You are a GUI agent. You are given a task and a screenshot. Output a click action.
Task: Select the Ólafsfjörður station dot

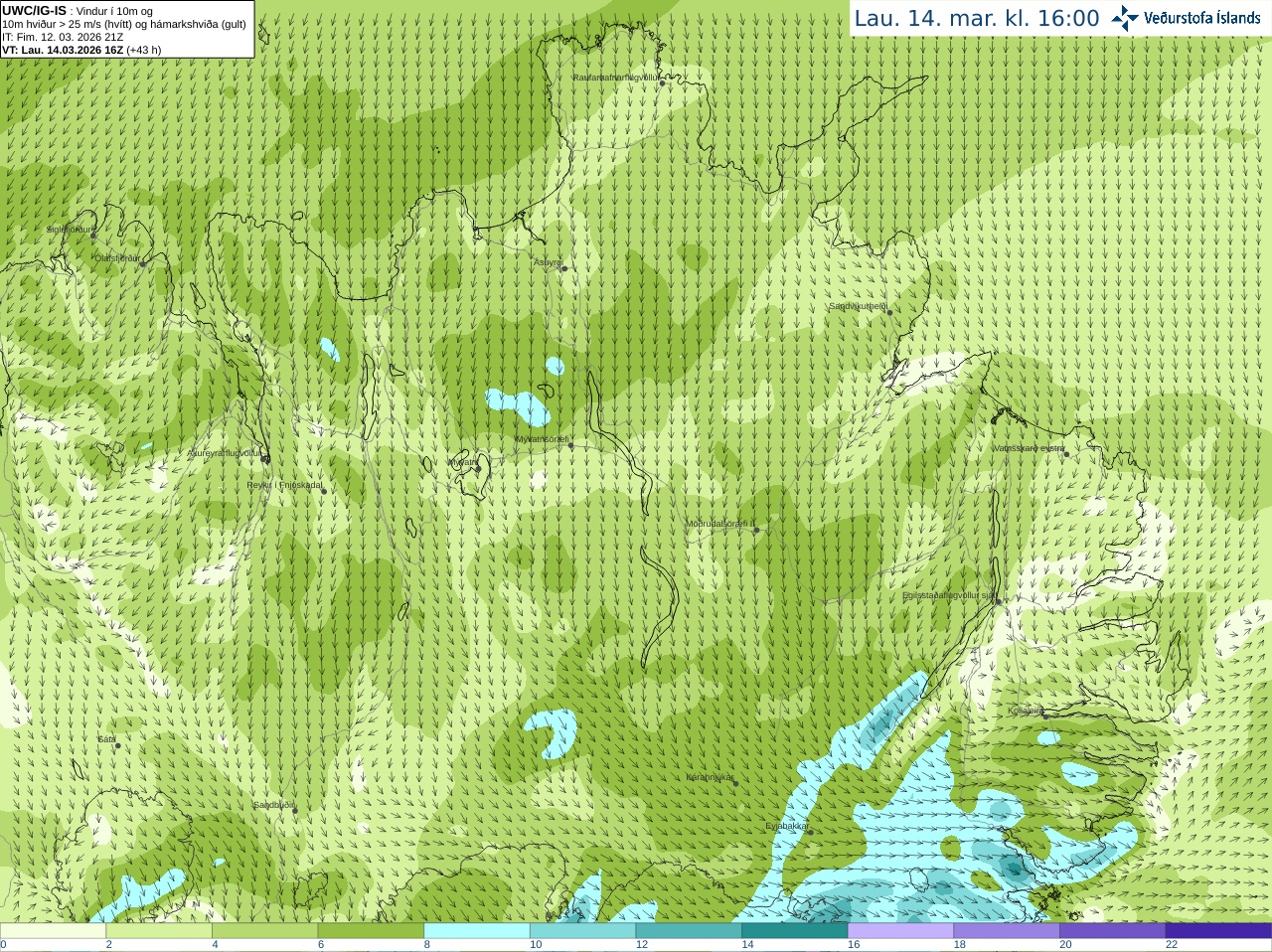pyautogui.click(x=142, y=264)
